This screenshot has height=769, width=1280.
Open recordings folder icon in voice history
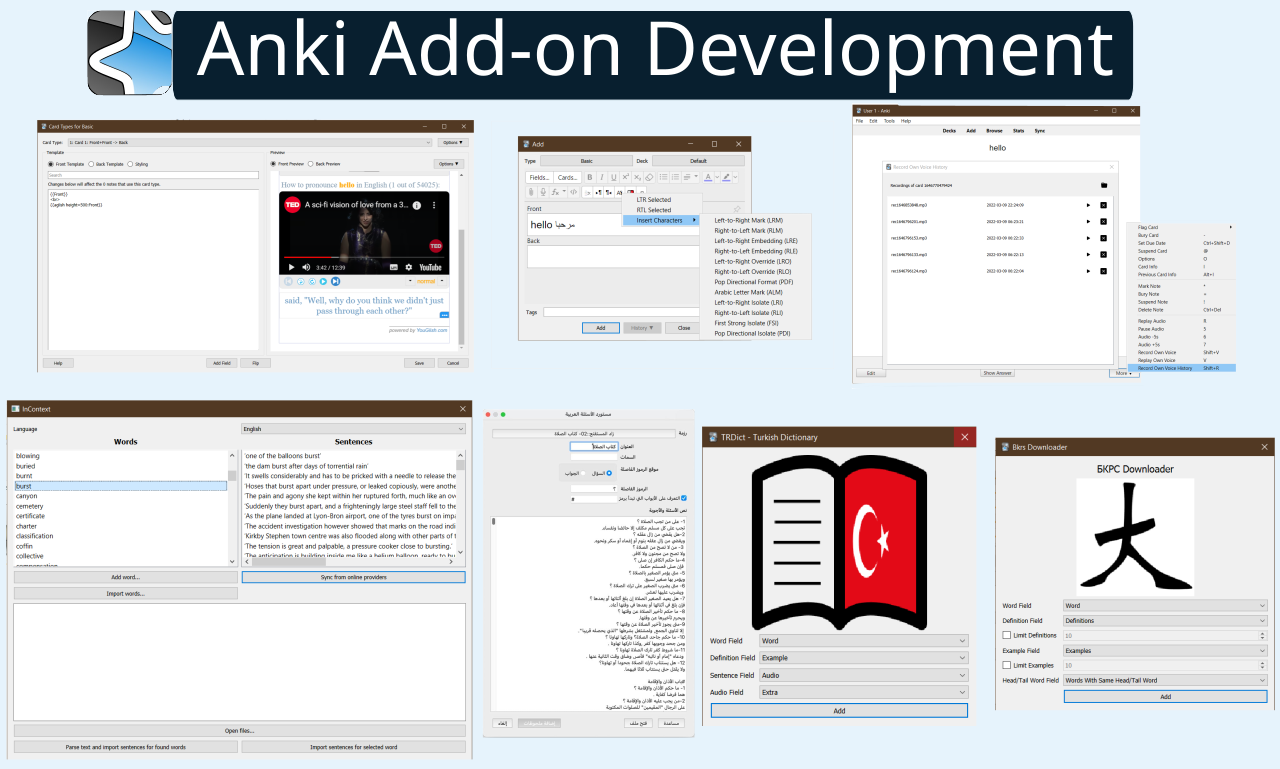1103,185
